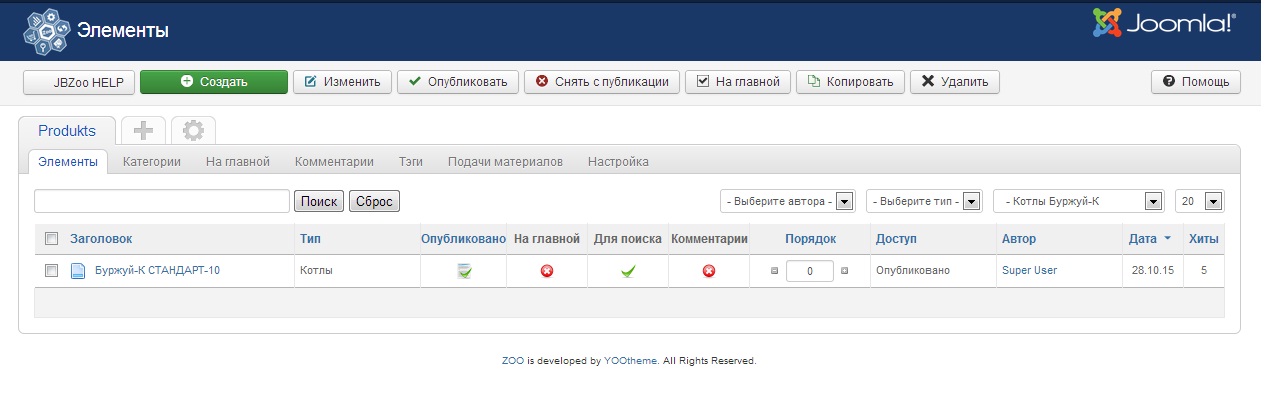Click the red frontpage icon in На главной column
The height and width of the screenshot is (402, 1272).
coord(547,271)
